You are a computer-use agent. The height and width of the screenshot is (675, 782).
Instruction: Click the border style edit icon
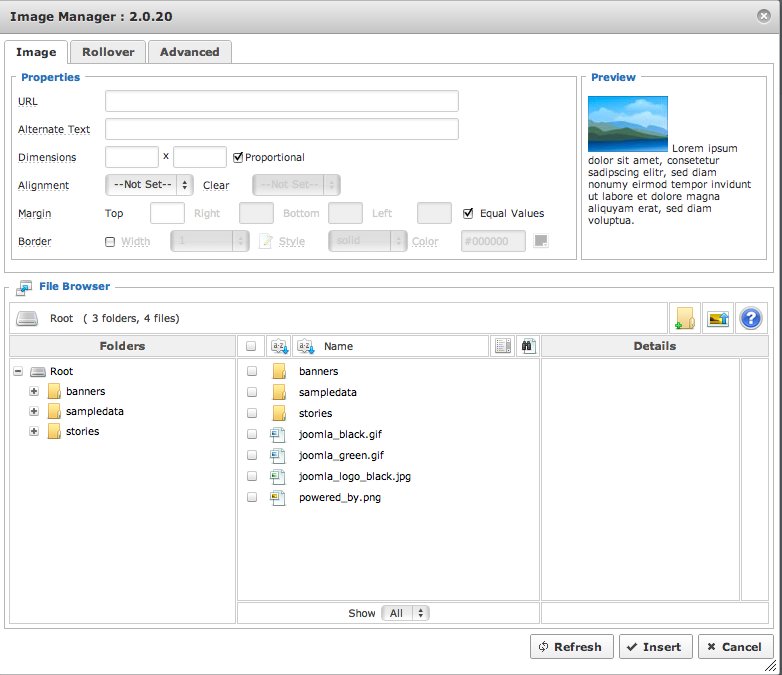pos(265,241)
